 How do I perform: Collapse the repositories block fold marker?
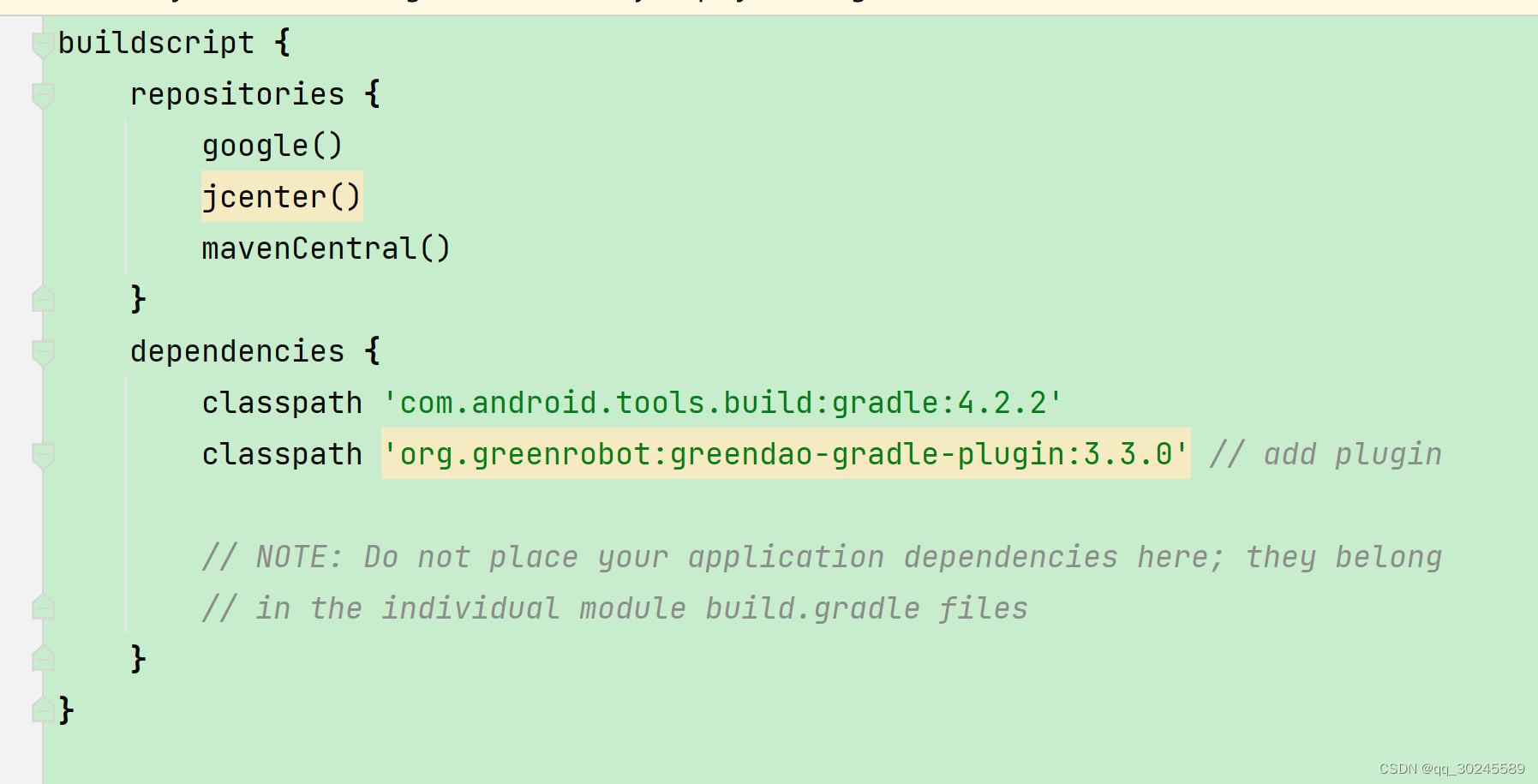[41, 94]
